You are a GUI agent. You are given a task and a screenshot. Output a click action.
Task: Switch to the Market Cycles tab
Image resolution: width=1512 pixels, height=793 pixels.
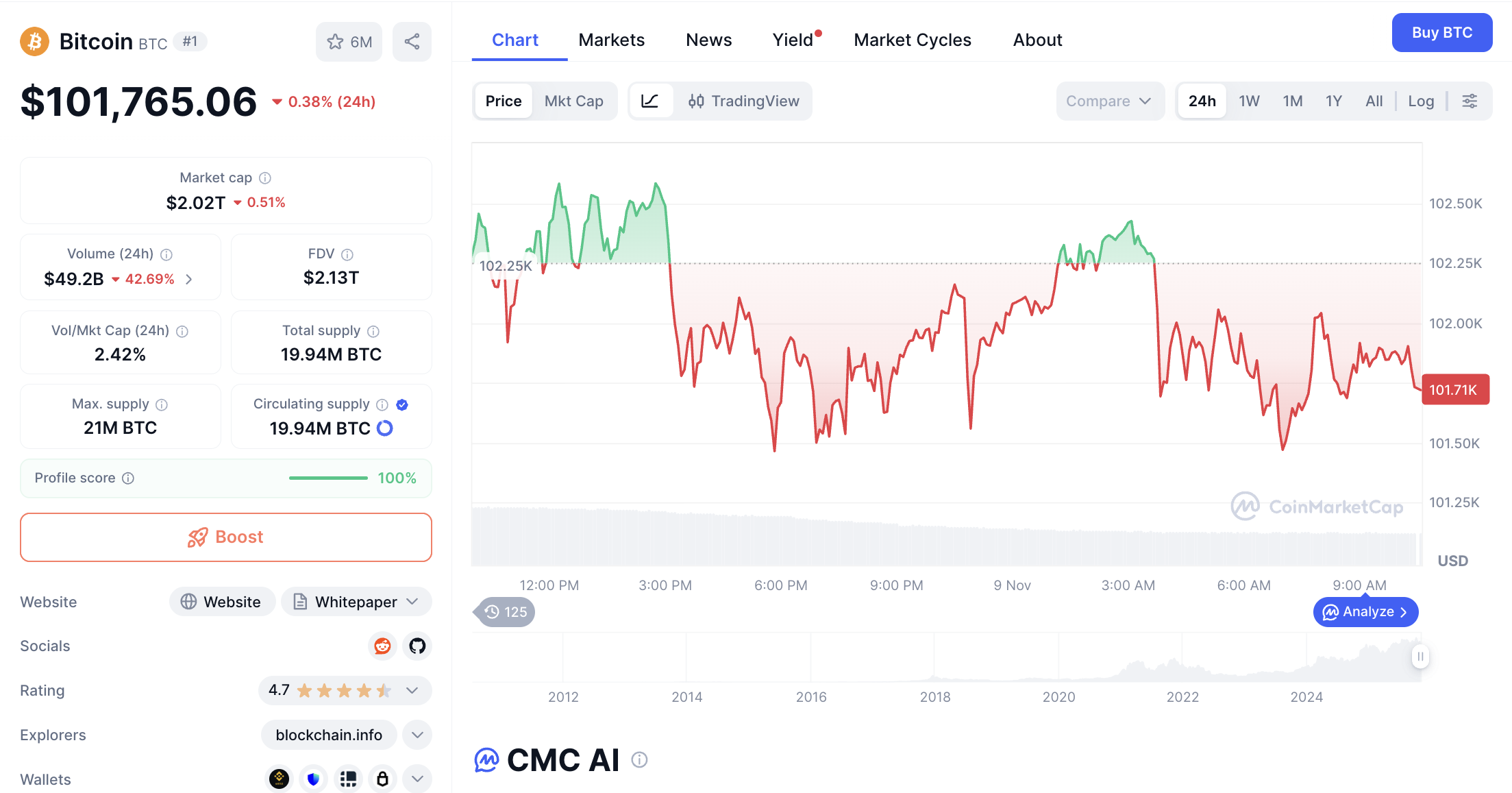click(x=912, y=40)
